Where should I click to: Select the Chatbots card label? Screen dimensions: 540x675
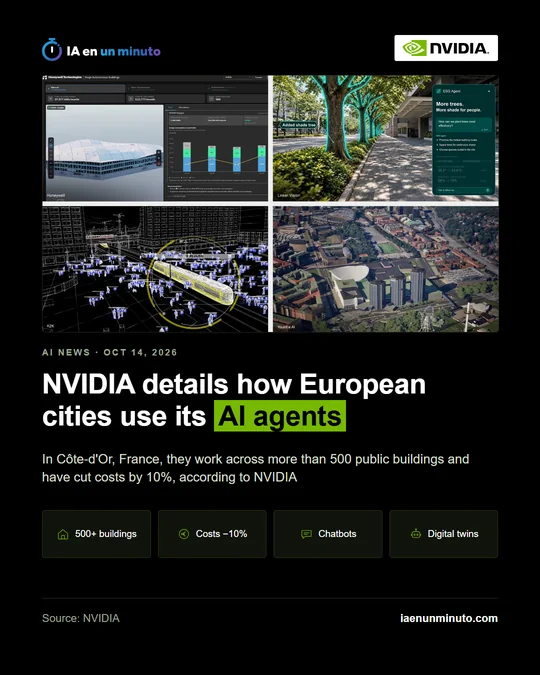[x=337, y=534]
